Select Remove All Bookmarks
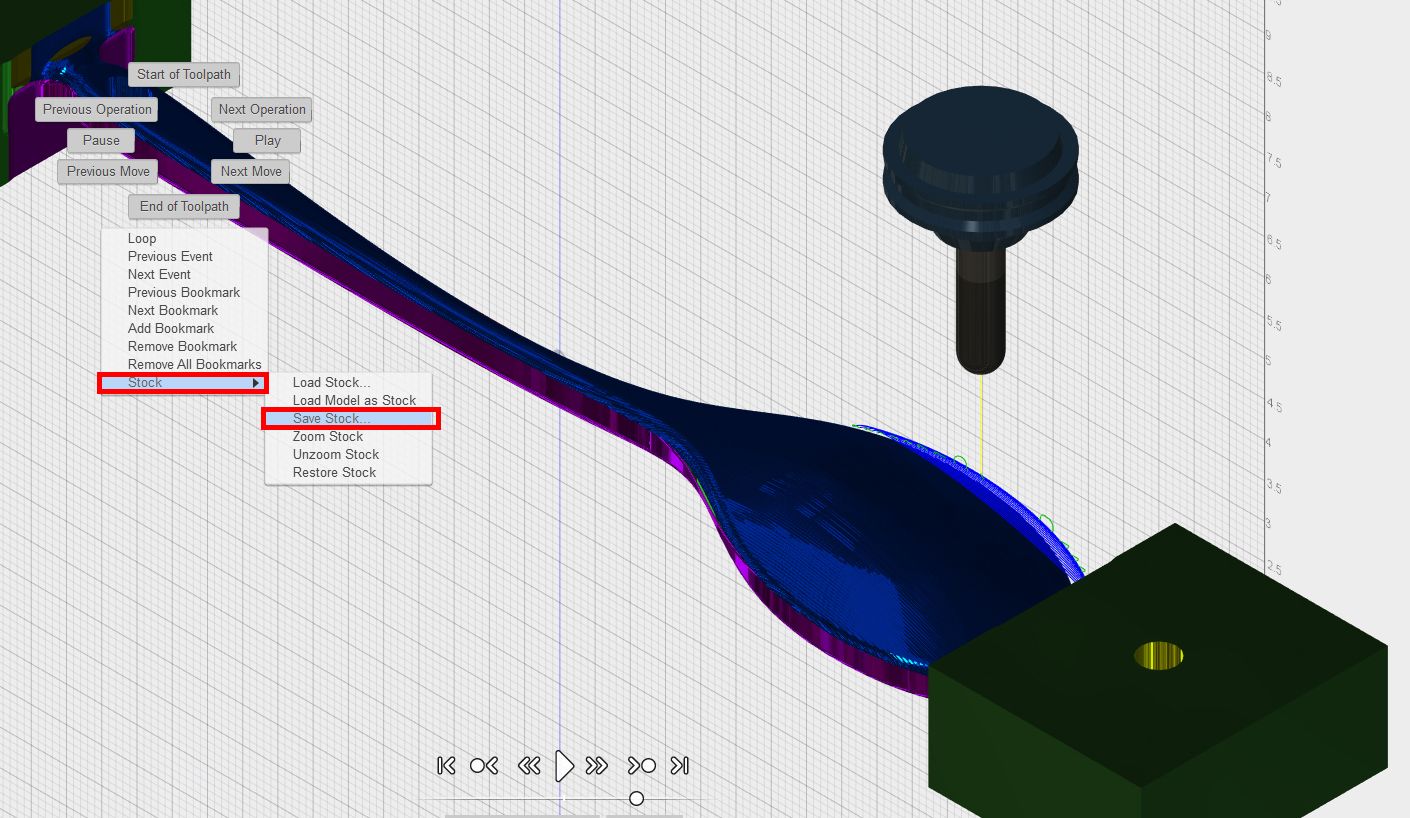The width and height of the screenshot is (1410, 818). (x=195, y=364)
